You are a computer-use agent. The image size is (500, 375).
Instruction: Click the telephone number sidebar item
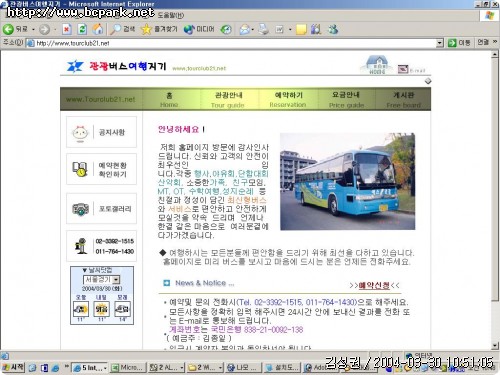(101, 246)
